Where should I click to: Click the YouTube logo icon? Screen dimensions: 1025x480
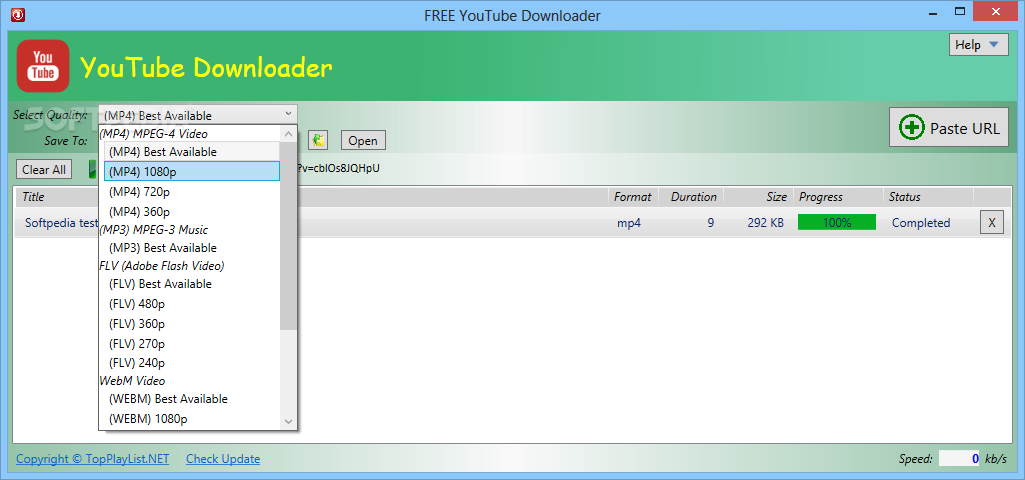coord(43,66)
